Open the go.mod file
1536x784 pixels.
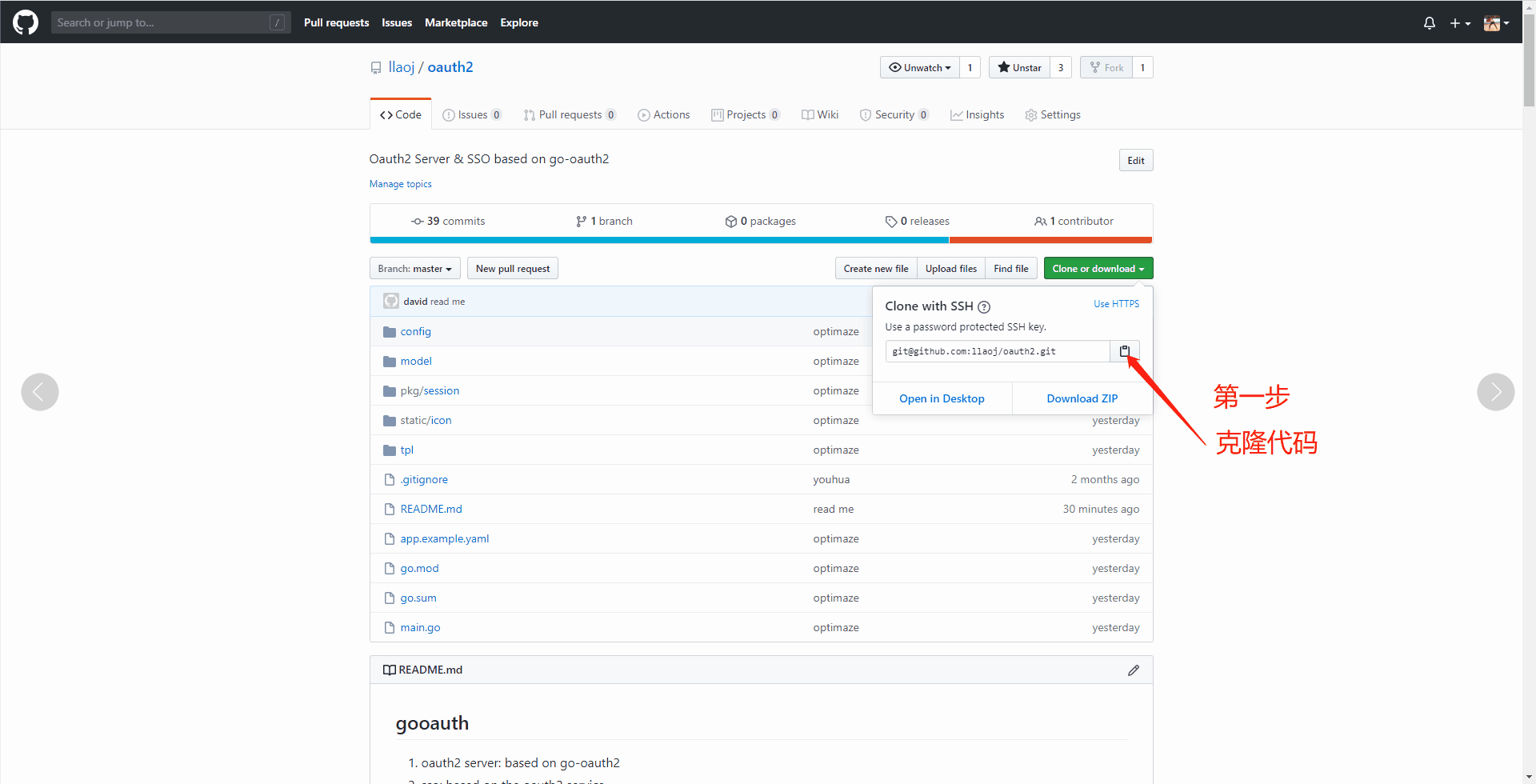pos(419,569)
